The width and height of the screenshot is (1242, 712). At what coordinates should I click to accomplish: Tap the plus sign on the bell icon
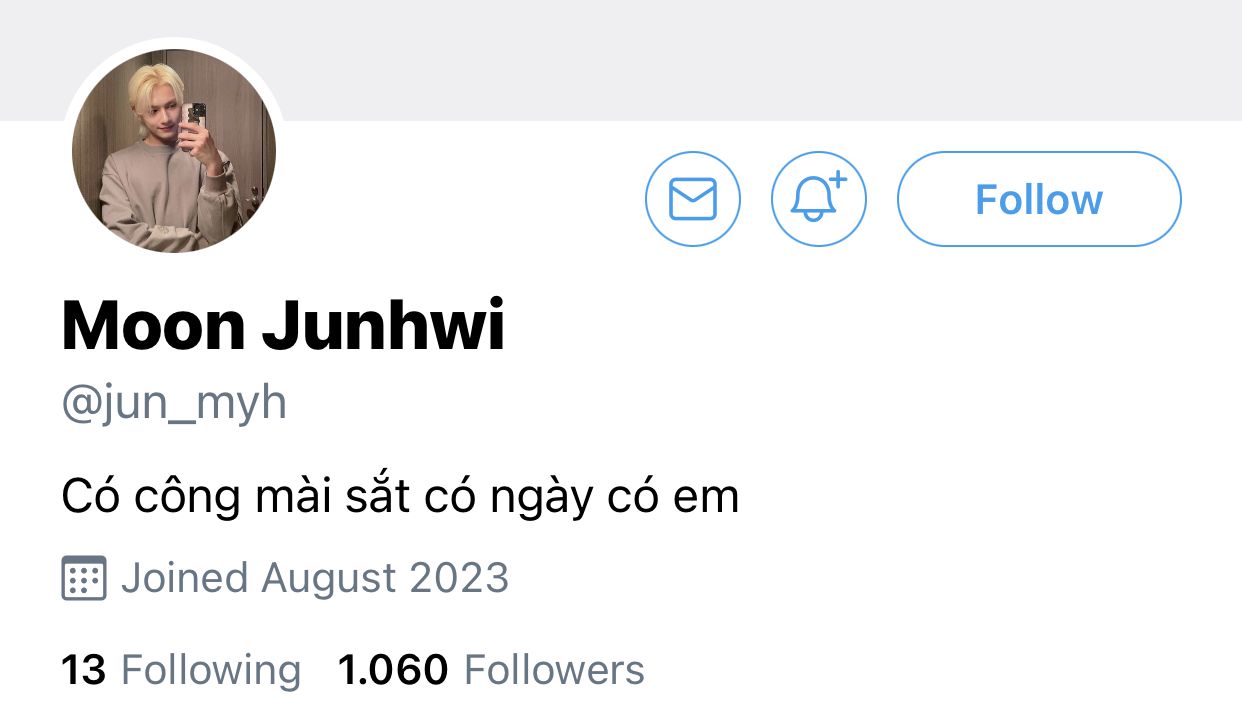pos(837,180)
